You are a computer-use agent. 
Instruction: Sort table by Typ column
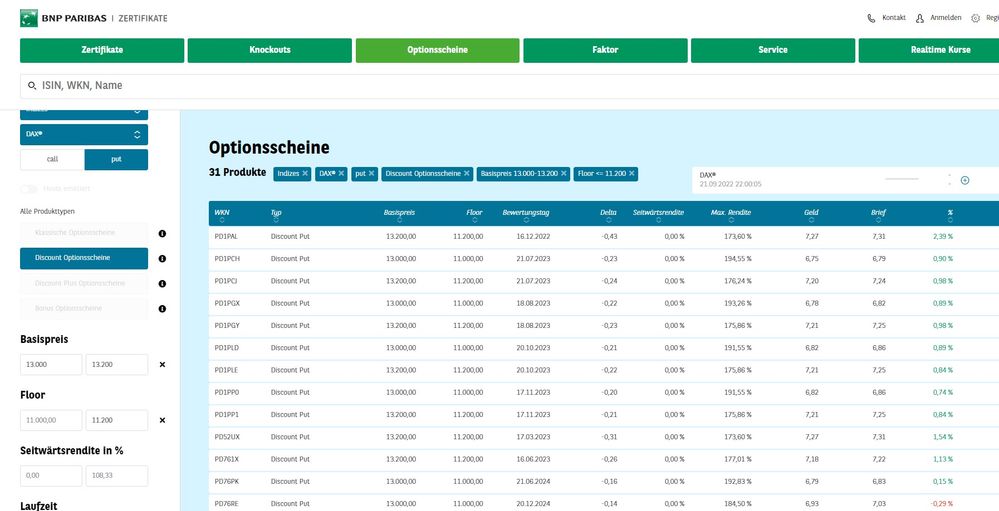275,220
